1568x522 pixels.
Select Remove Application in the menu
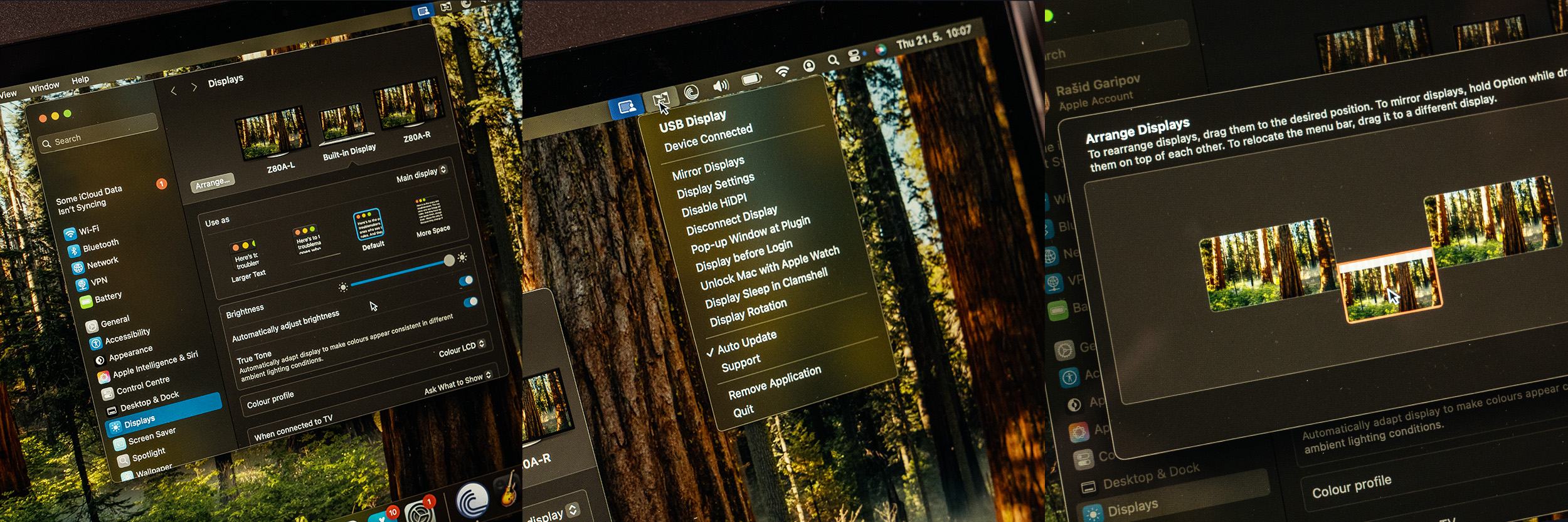click(775, 382)
